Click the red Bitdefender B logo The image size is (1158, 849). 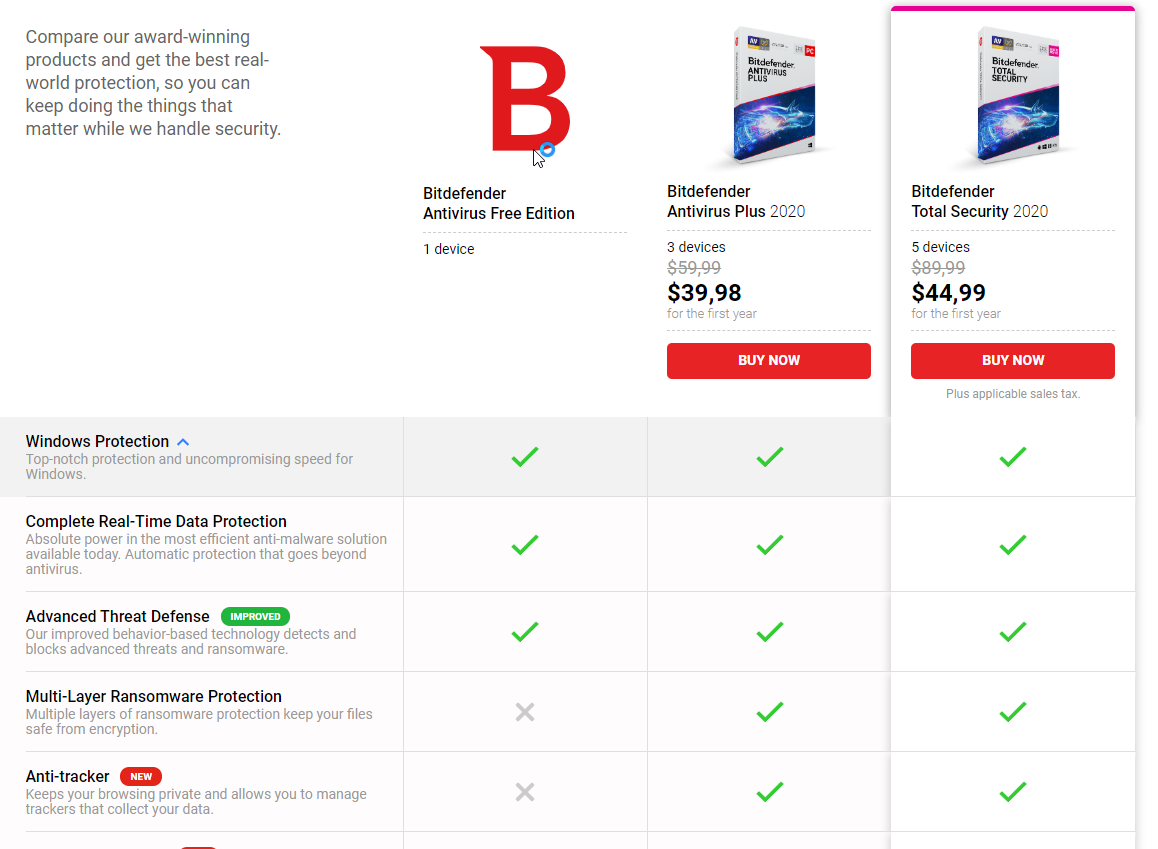(x=523, y=98)
